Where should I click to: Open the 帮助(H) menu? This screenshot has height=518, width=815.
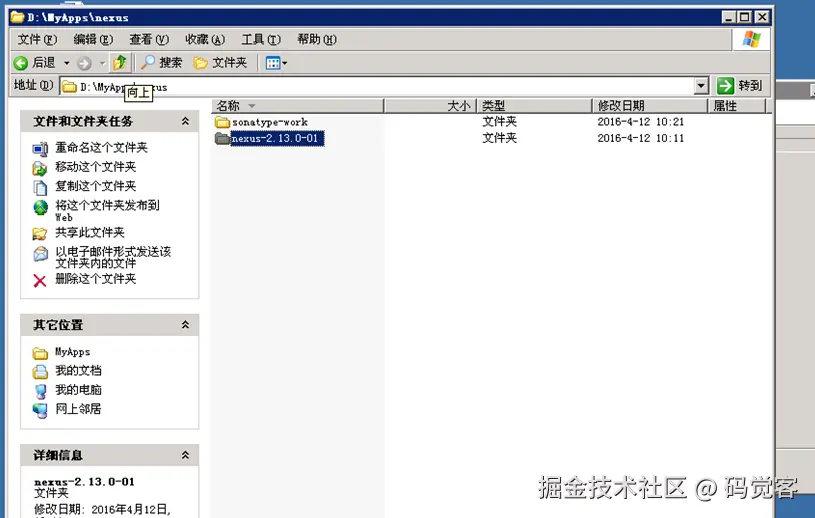point(317,39)
